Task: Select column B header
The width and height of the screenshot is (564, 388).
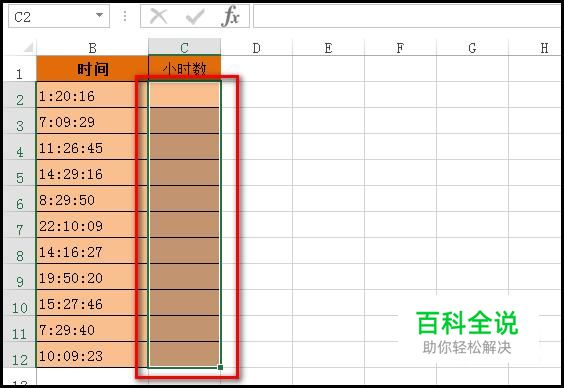Action: (92, 48)
